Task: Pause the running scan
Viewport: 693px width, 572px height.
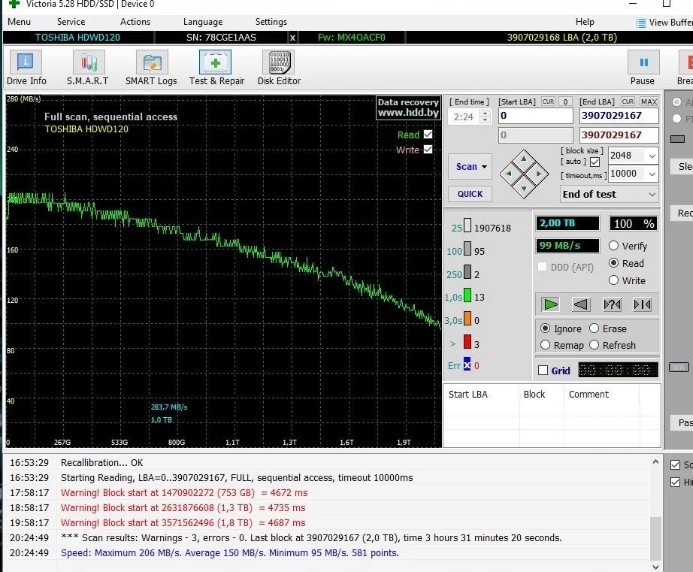Action: tap(643, 68)
